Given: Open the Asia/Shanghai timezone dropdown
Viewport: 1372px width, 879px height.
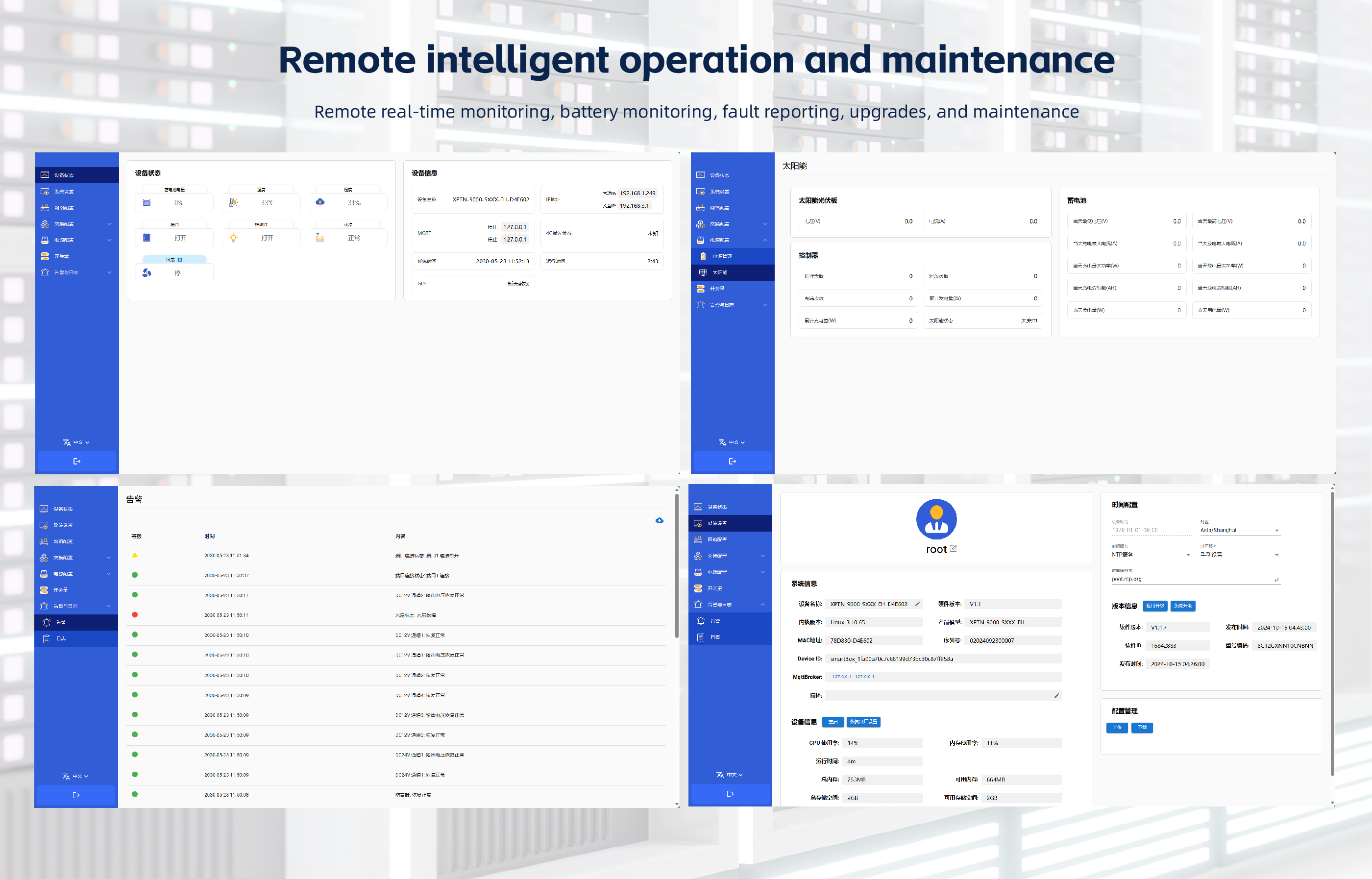Looking at the screenshot, I should pyautogui.click(x=1239, y=530).
